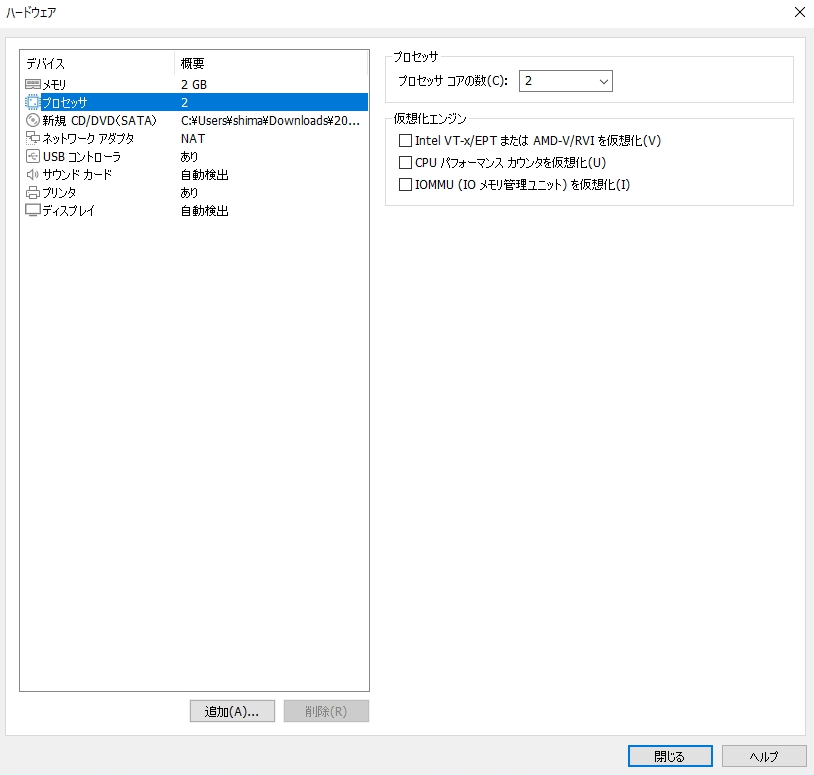Click the processor (プロセッサ) chip icon
The width and height of the screenshot is (814, 775).
point(33,102)
